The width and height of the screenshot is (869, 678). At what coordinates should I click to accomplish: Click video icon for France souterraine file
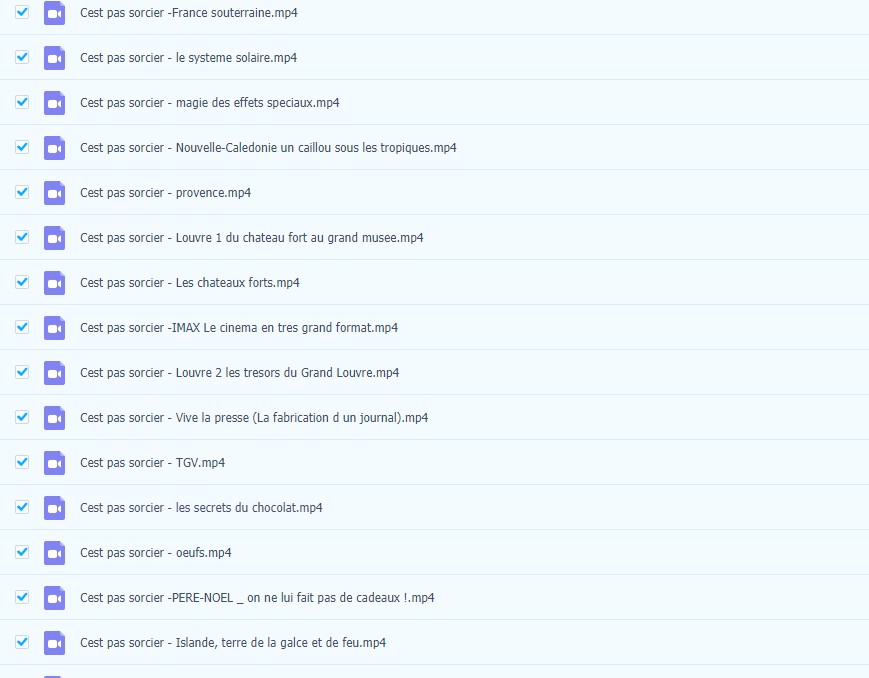coord(54,13)
